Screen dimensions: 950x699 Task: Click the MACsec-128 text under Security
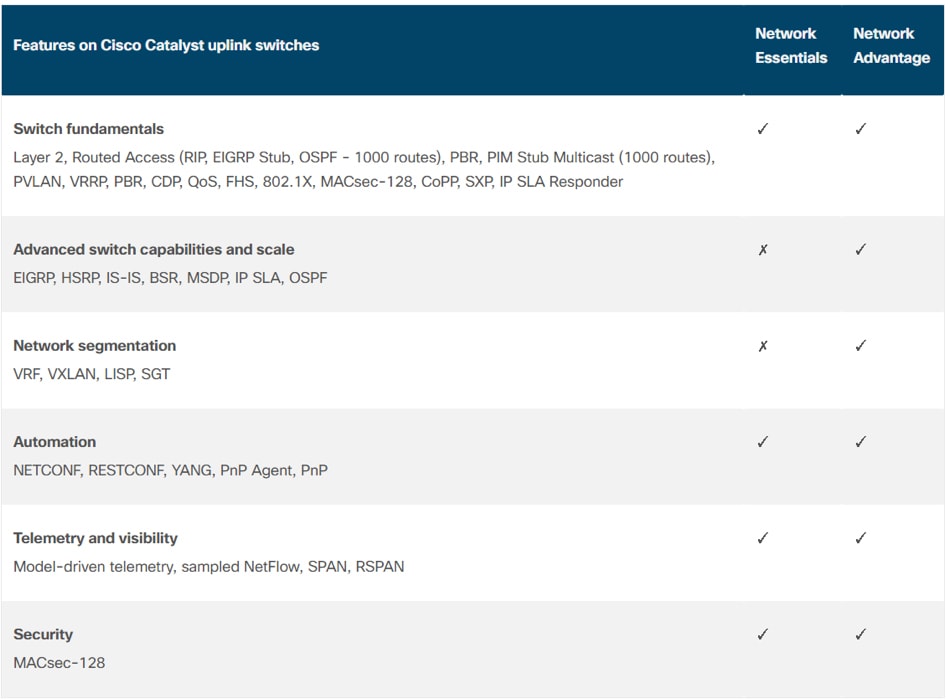(59, 663)
